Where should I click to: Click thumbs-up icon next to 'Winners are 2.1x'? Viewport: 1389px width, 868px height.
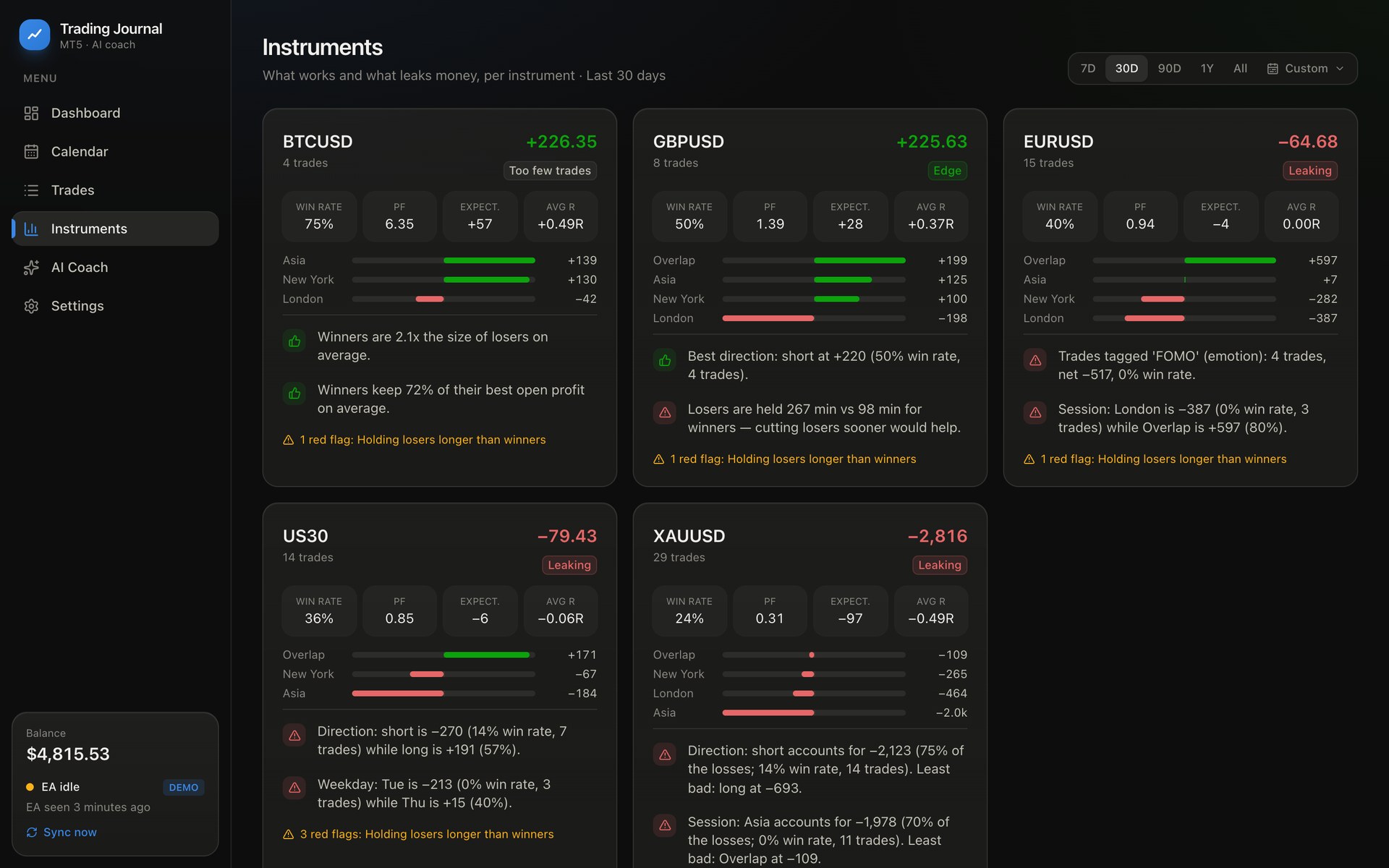point(294,341)
